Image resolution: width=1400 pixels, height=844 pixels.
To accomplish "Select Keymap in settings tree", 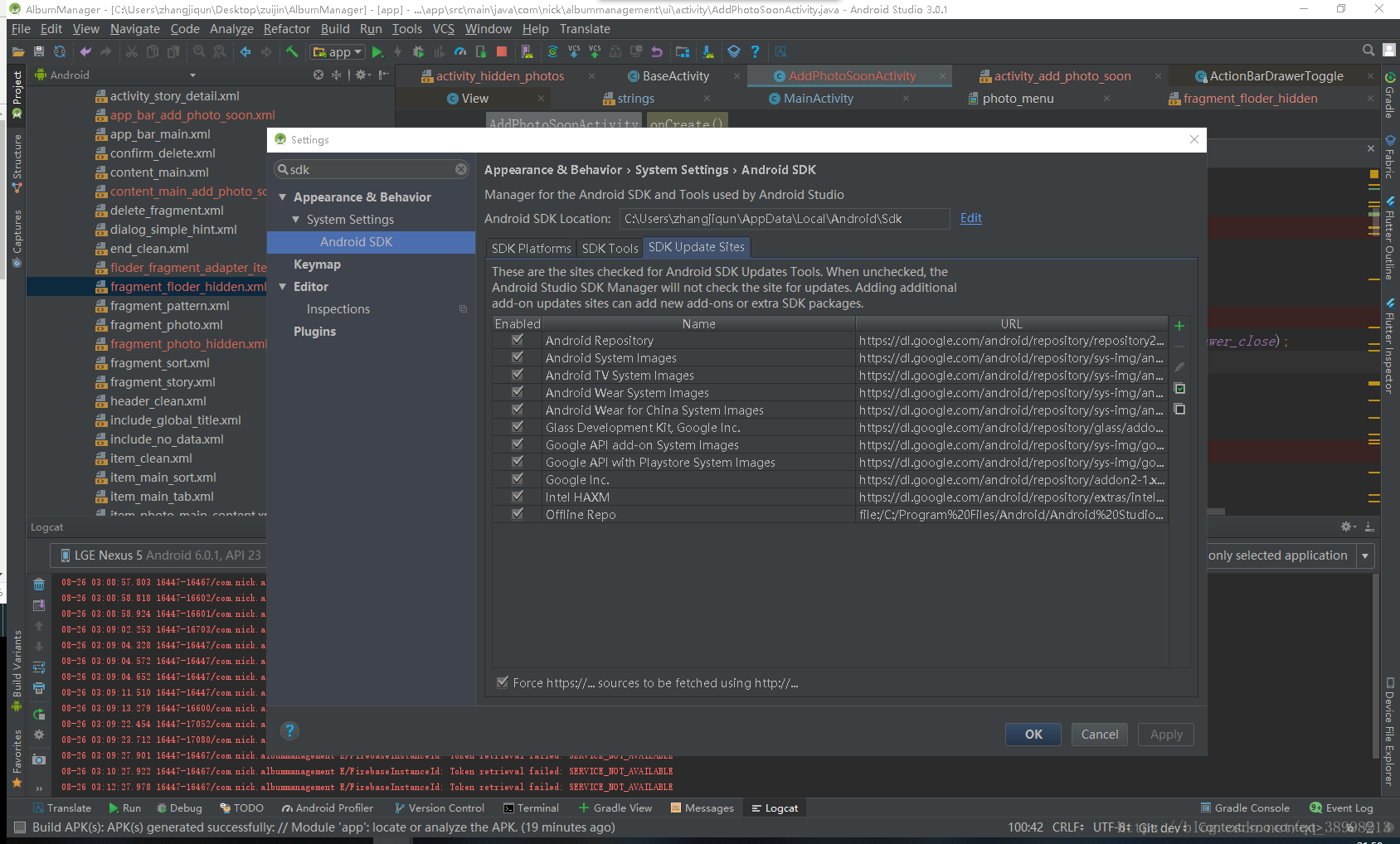I will coord(317,264).
